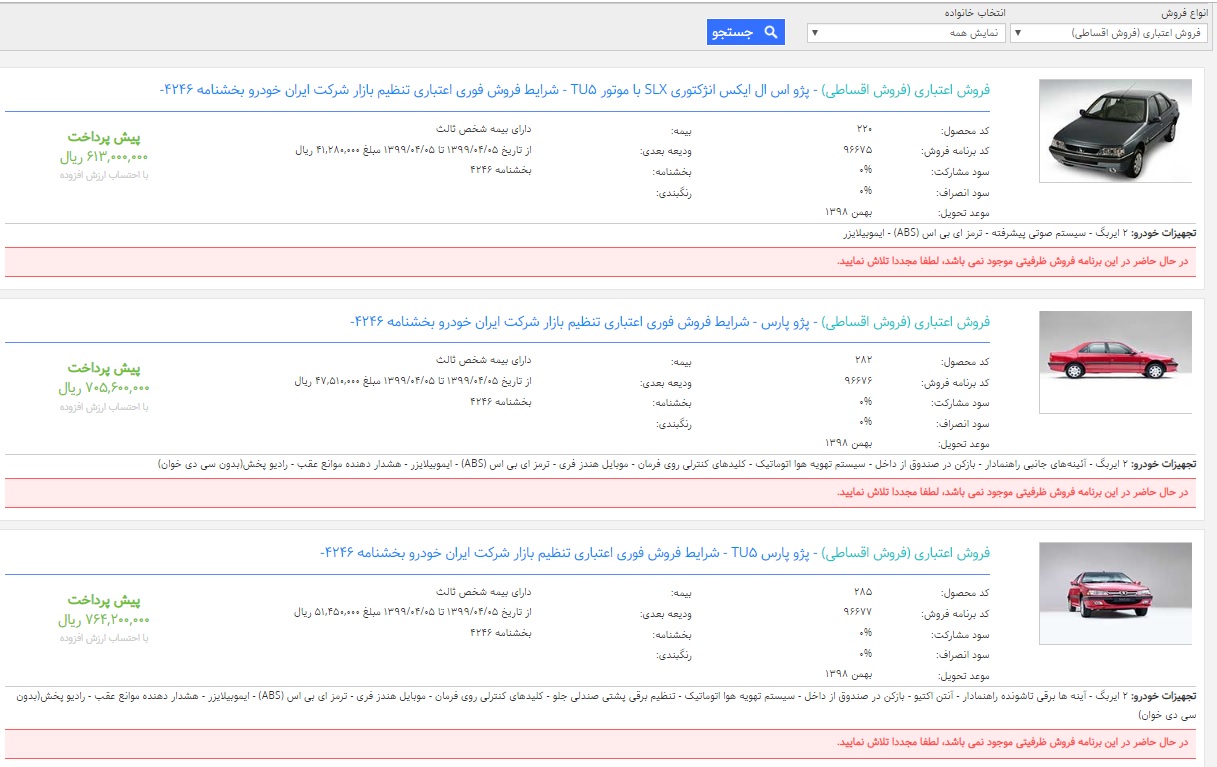Click the red Peugeot Pars thumbnail, product 282

(x=1115, y=362)
